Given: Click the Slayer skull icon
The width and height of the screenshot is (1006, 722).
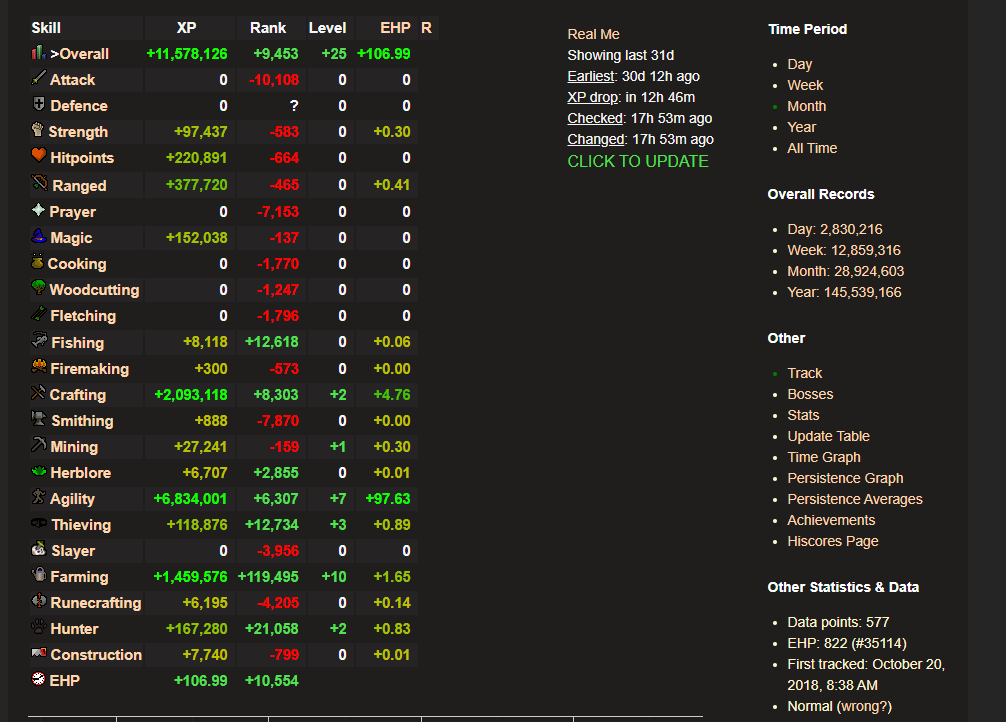Looking at the screenshot, I should coord(38,549).
